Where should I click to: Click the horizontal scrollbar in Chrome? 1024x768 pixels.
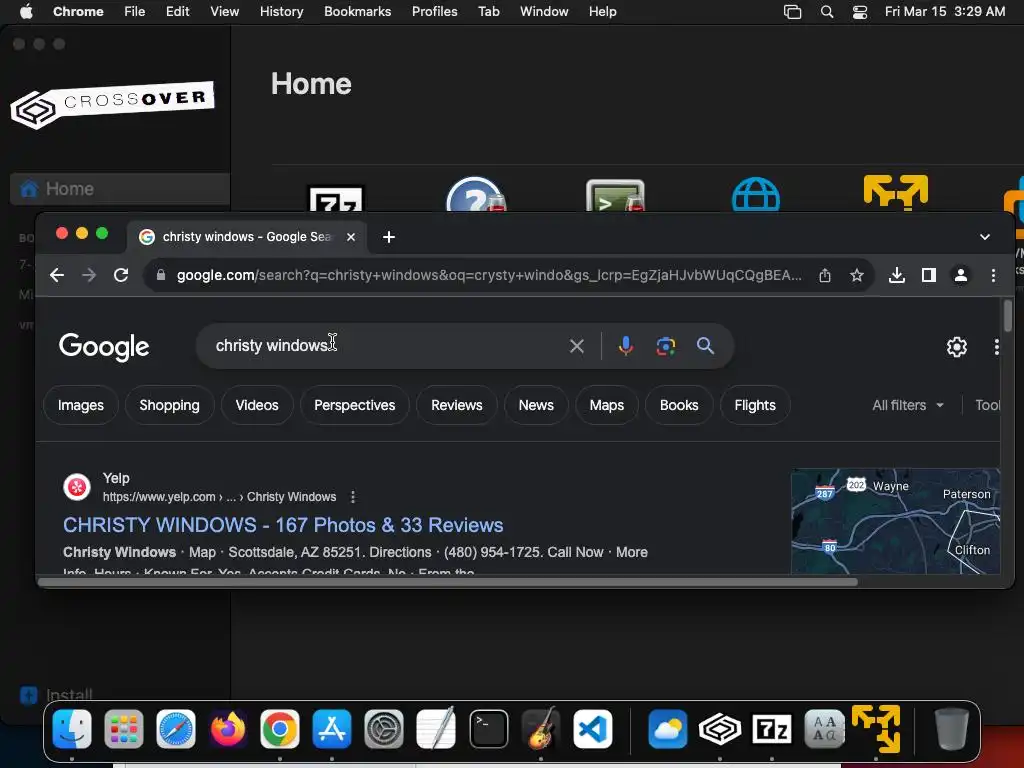(447, 582)
